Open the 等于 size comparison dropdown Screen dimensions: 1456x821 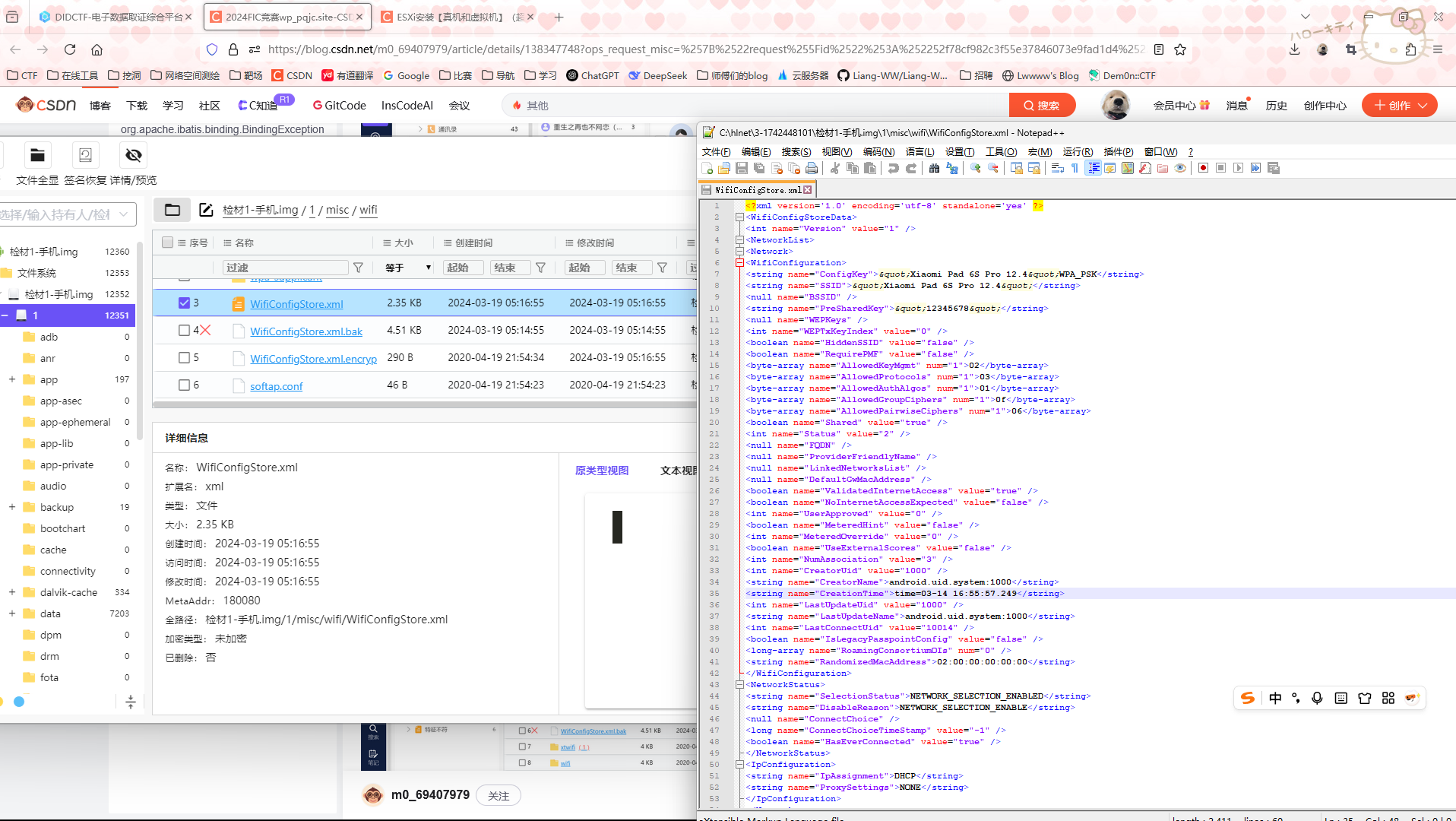(408, 268)
